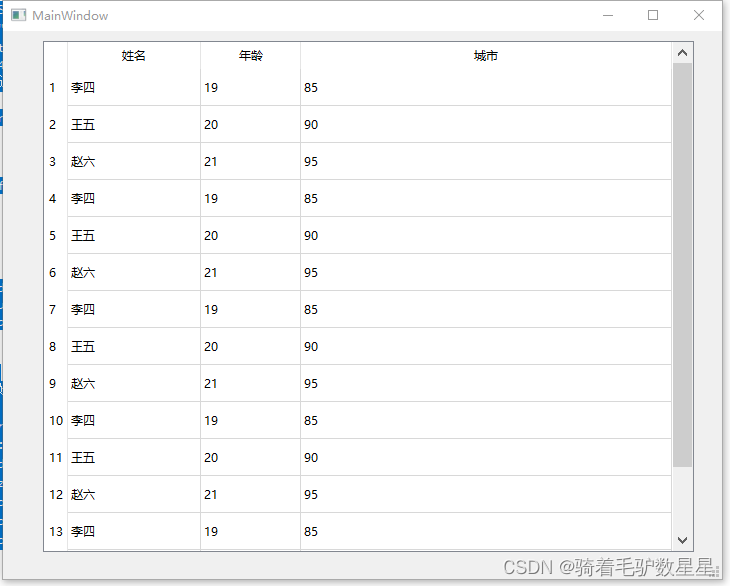Close the MainWindow window

coord(698,15)
